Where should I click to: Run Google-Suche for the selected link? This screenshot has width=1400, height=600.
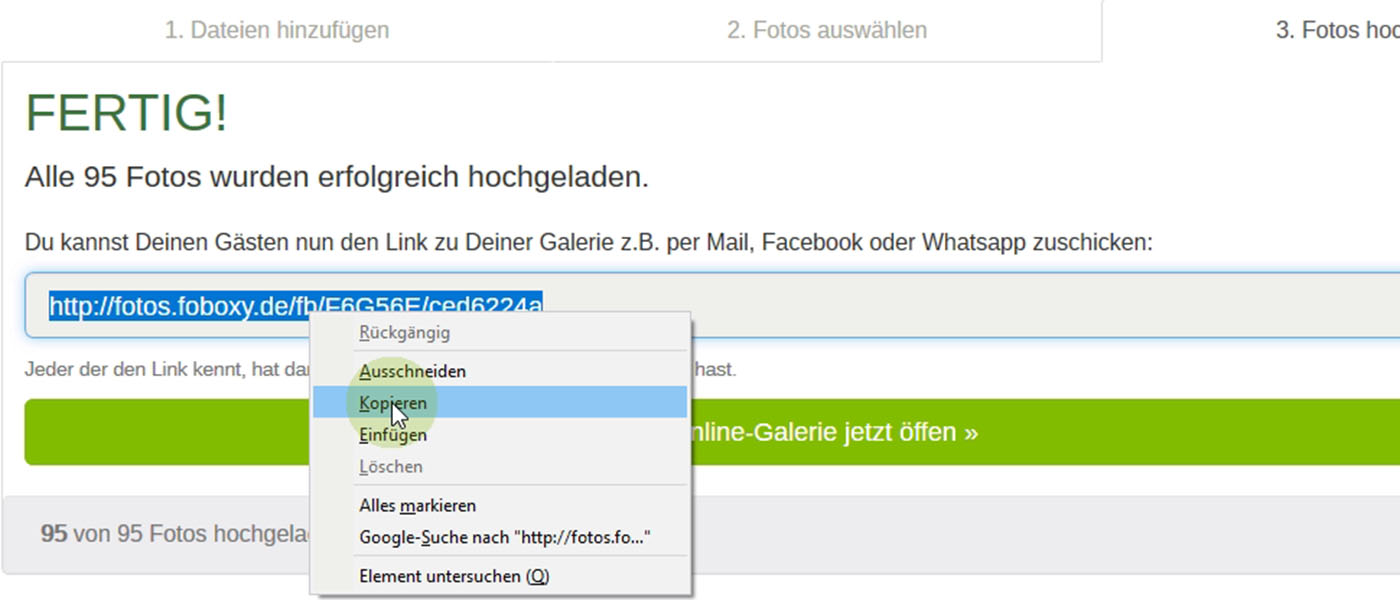[x=505, y=538]
